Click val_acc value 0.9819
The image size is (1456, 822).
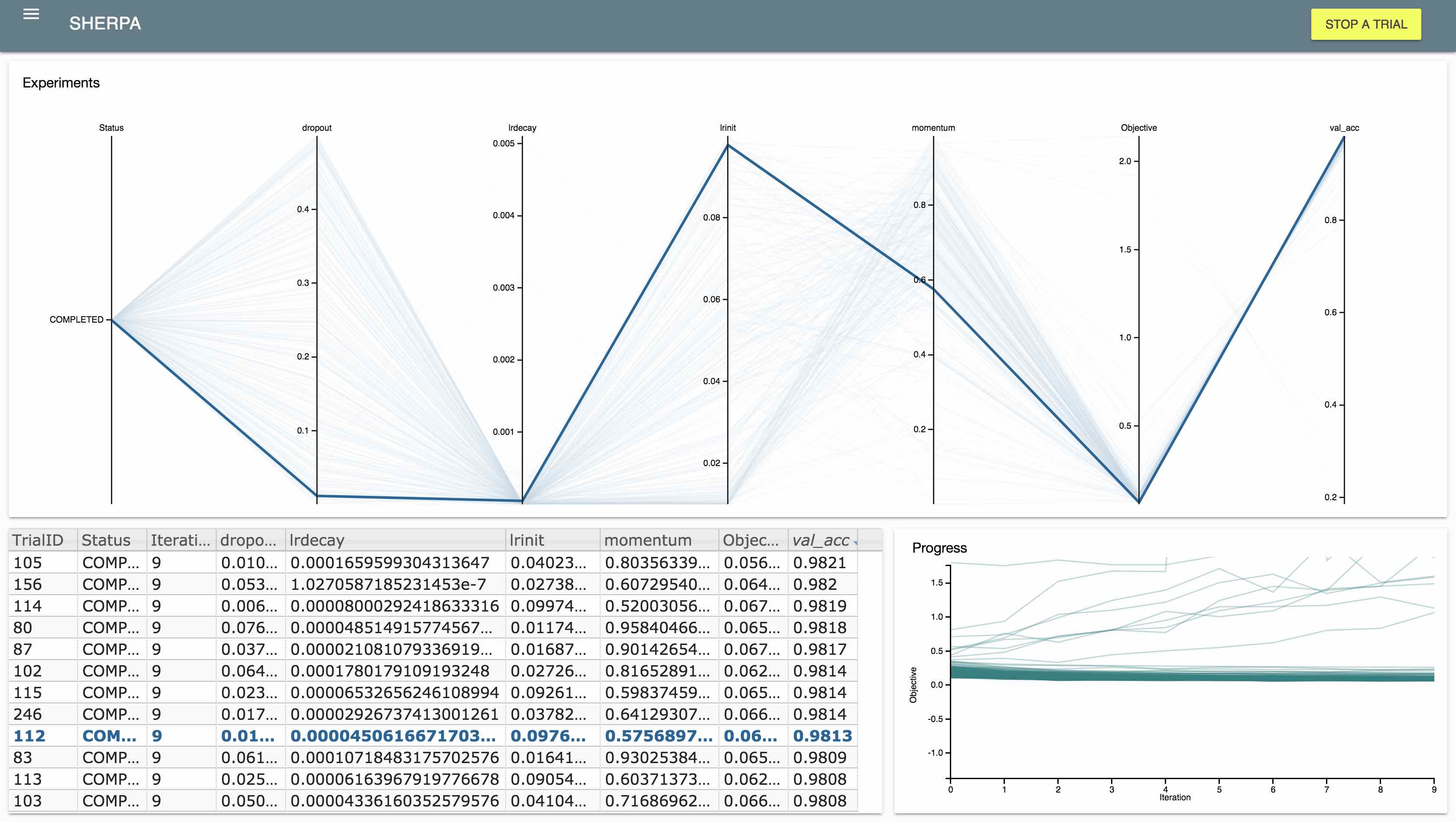pyautogui.click(x=819, y=606)
